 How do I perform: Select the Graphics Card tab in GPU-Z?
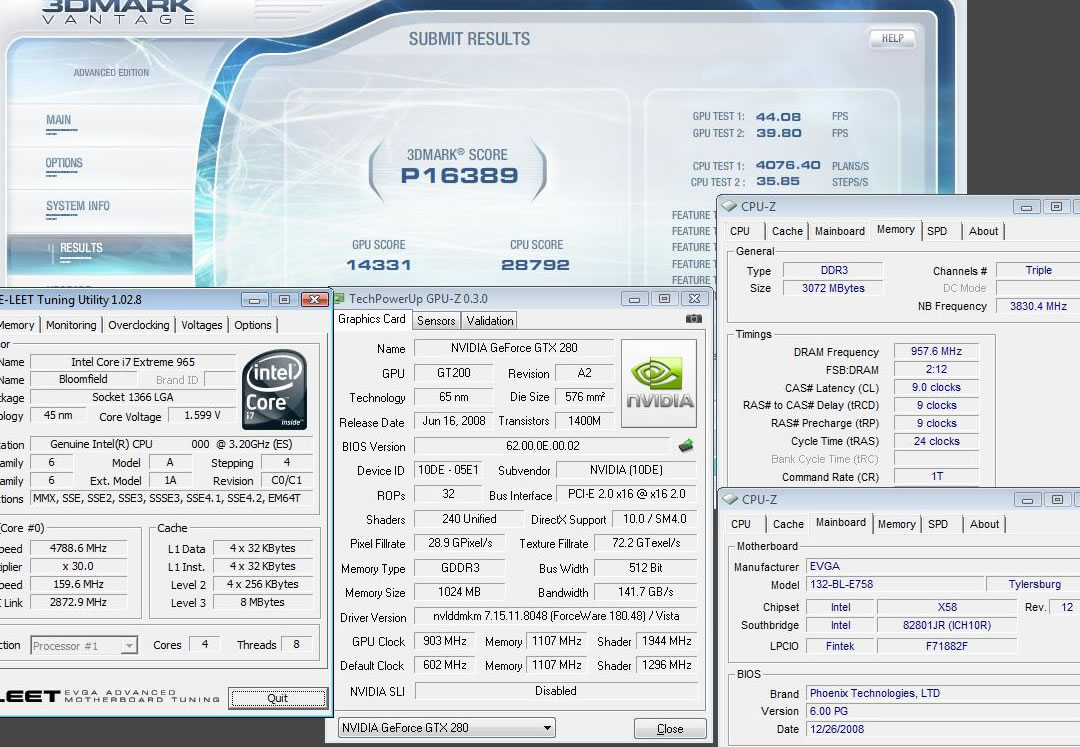372,319
